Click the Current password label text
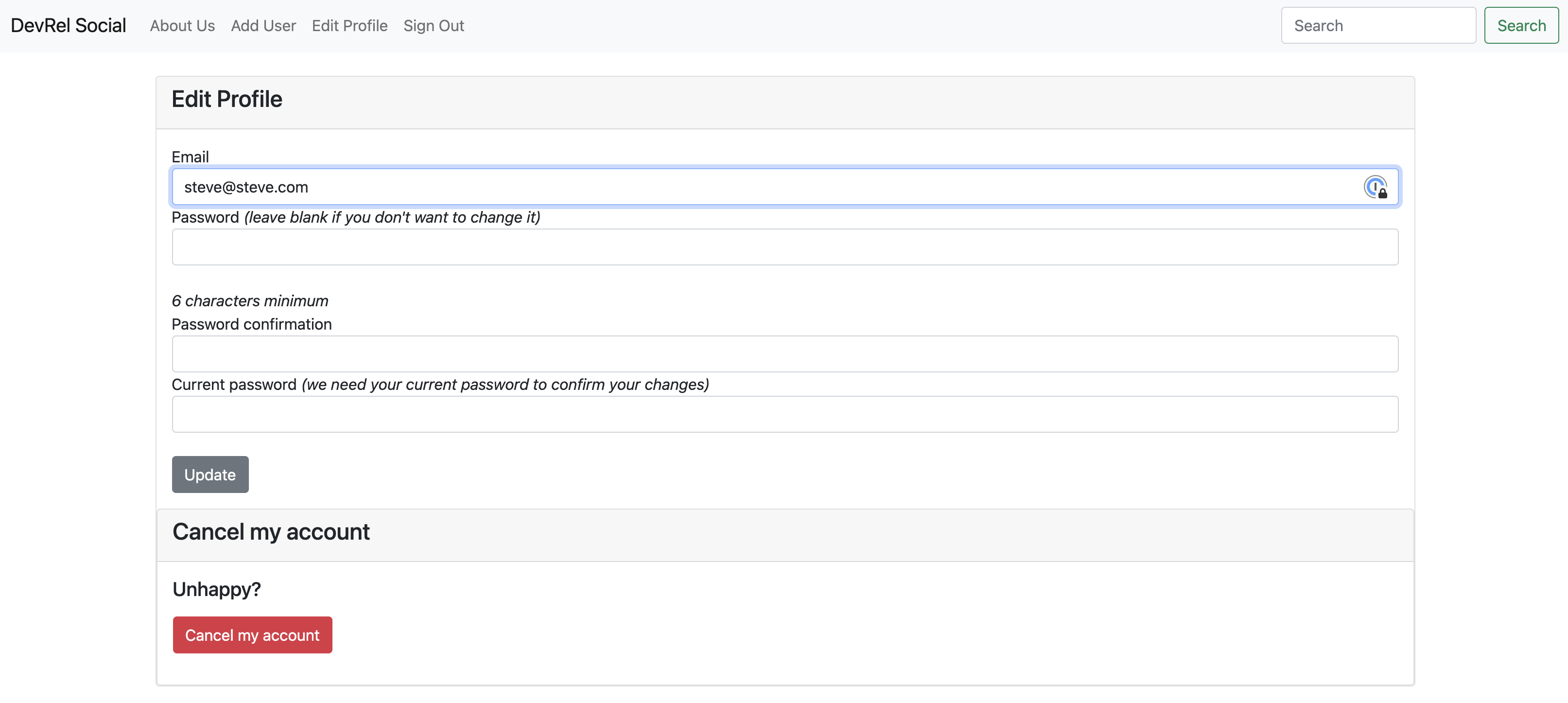 pos(234,385)
